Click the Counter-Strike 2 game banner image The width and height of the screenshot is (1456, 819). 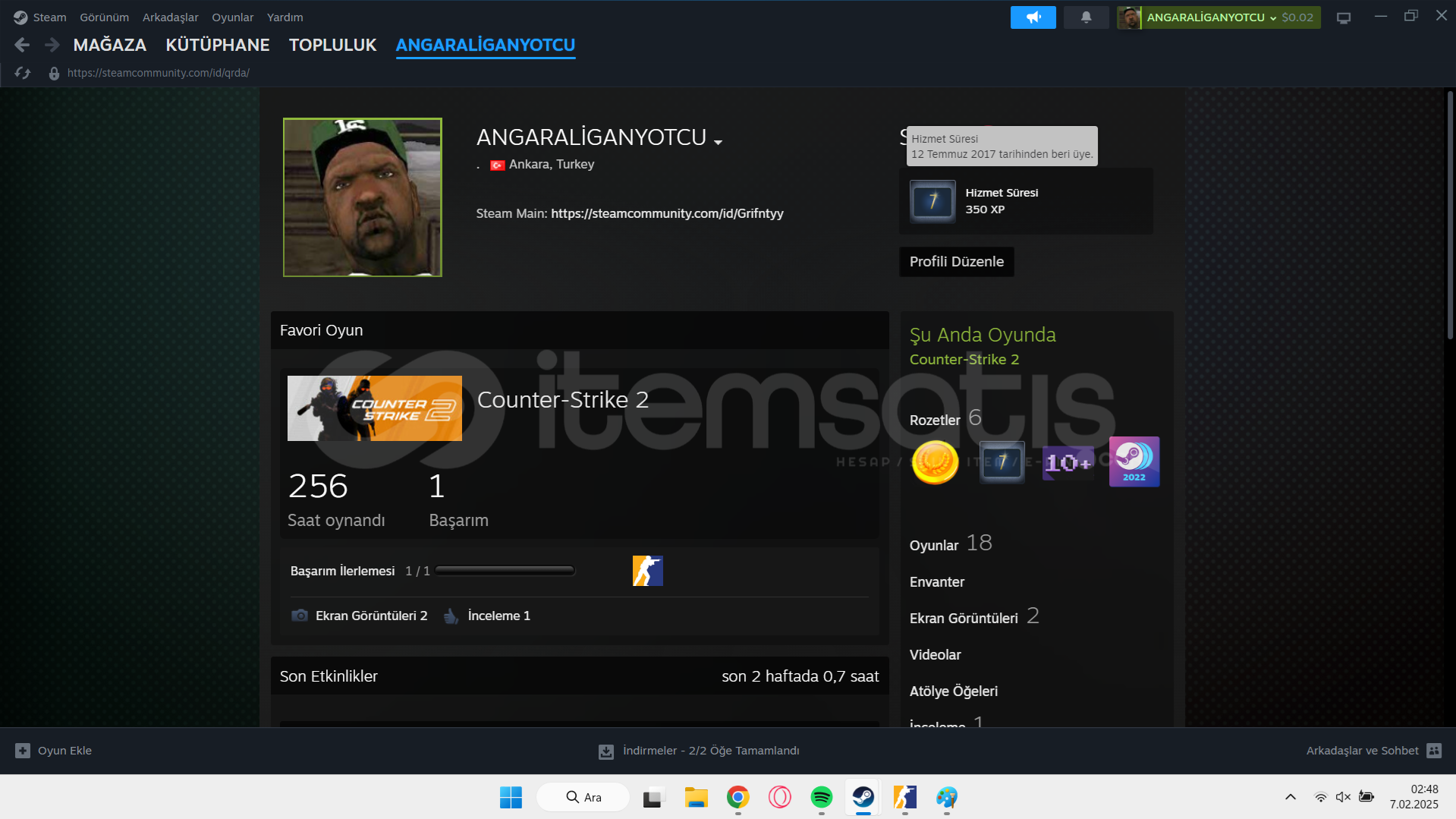coord(374,408)
